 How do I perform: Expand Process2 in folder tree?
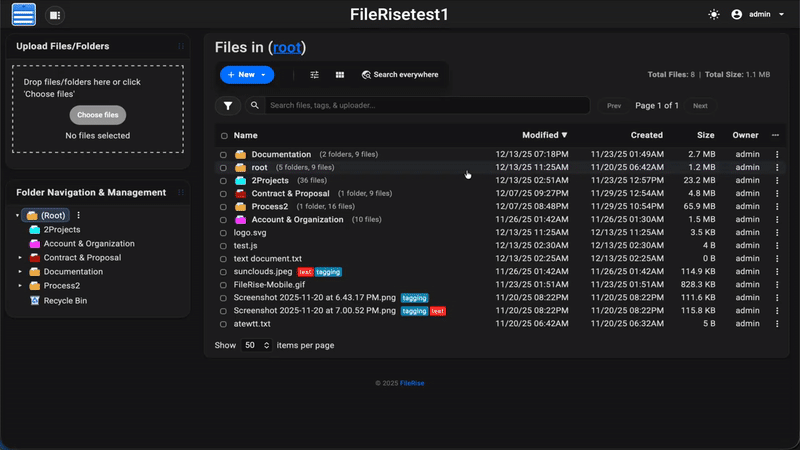point(20,286)
